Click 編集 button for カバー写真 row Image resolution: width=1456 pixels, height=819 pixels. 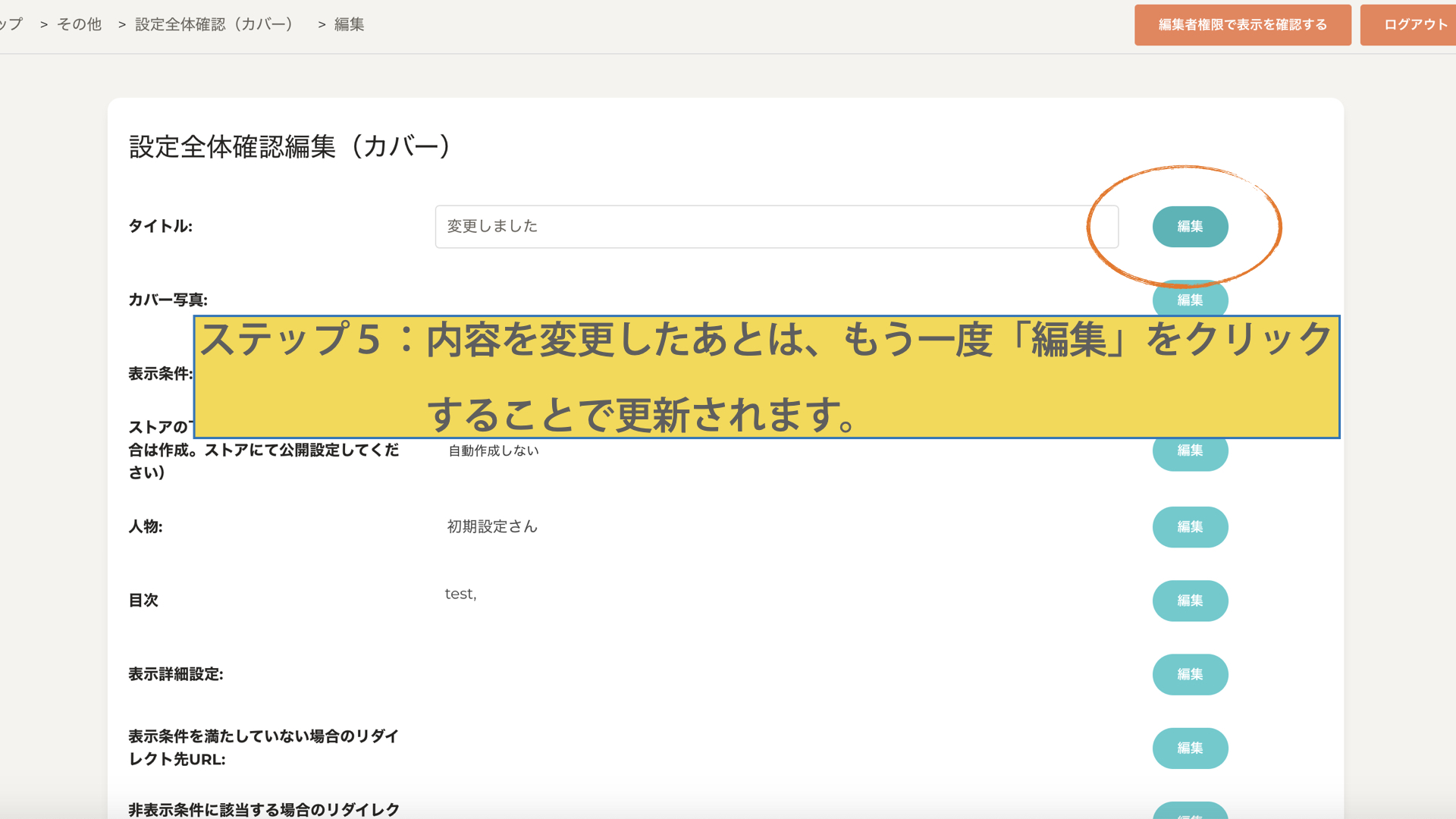(1190, 302)
